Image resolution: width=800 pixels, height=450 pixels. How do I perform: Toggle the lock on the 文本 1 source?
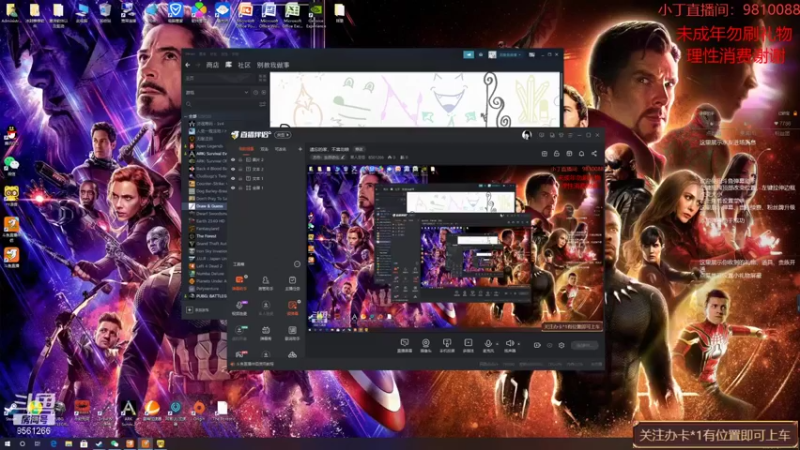(241, 179)
